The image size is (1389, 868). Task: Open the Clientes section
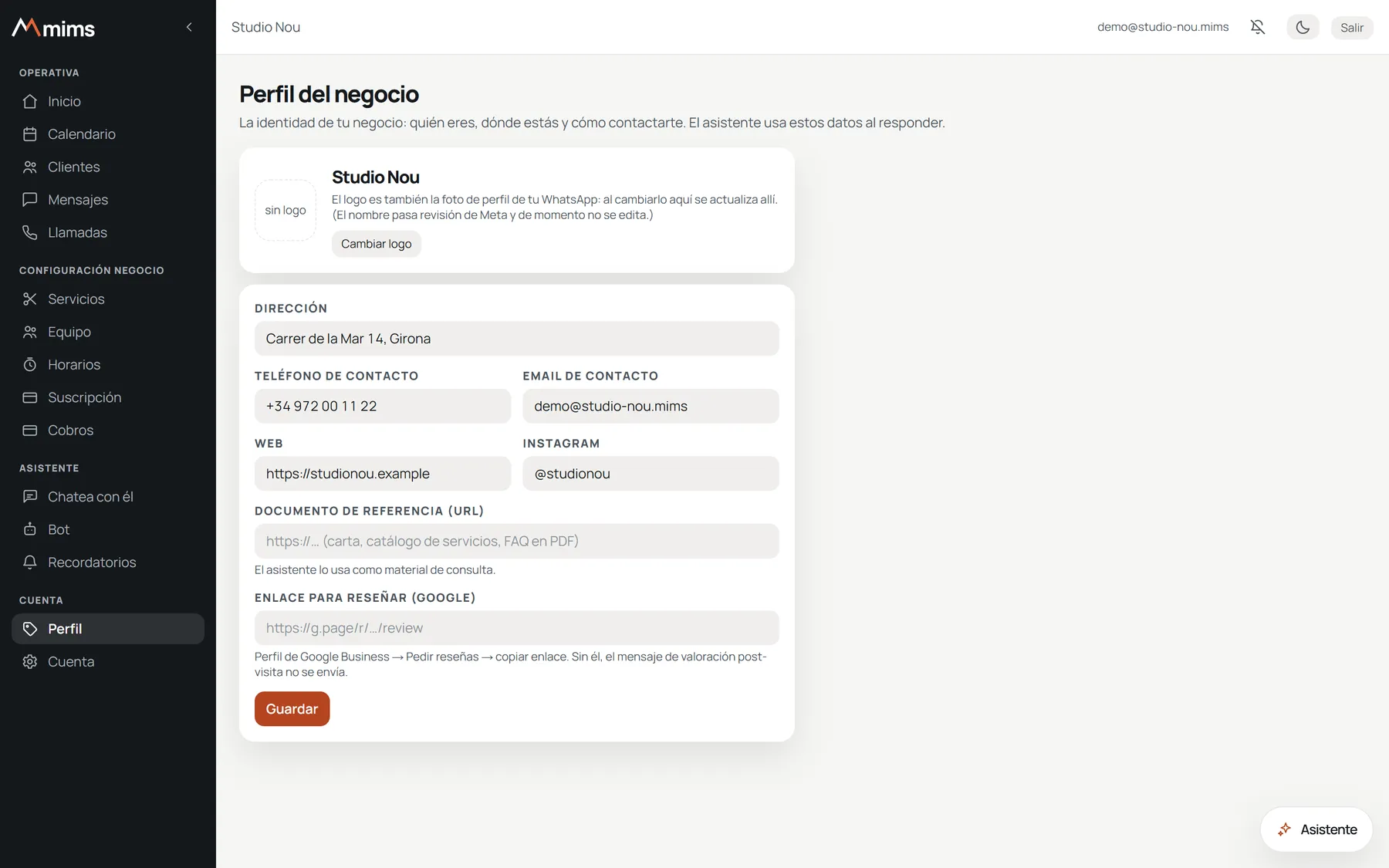[x=108, y=167]
